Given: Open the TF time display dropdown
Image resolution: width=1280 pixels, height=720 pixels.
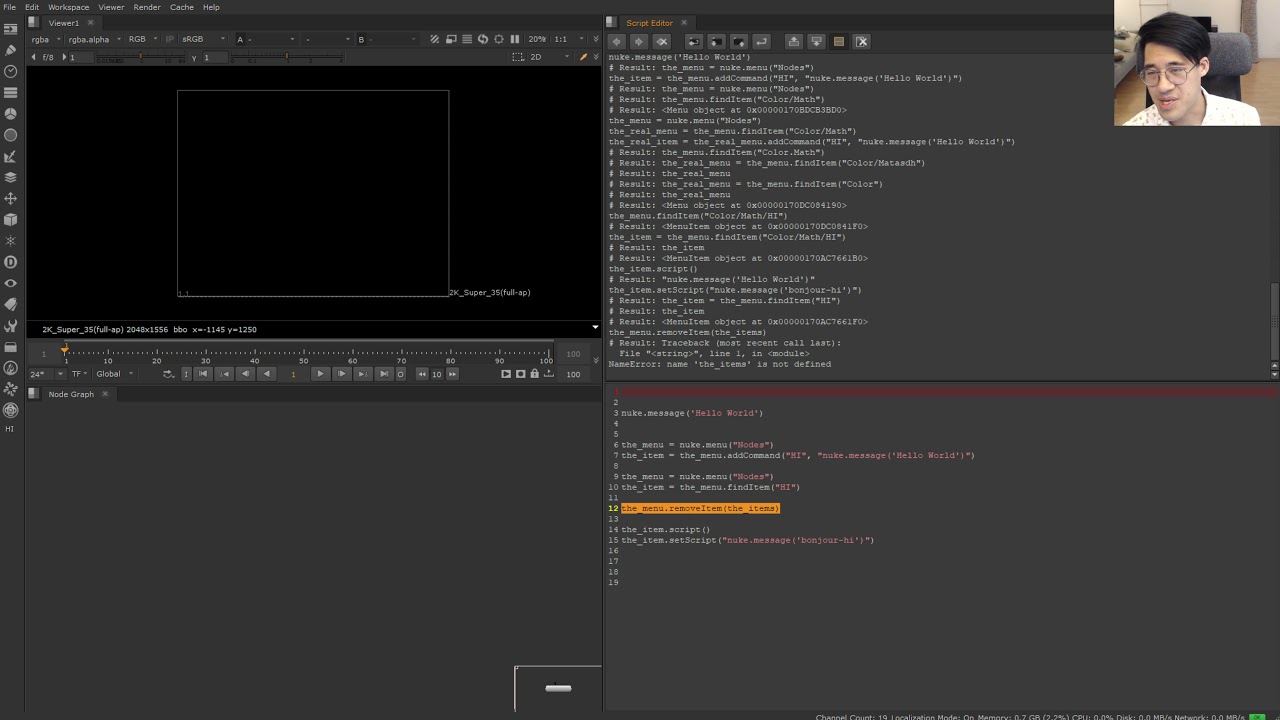Looking at the screenshot, I should 79,374.
